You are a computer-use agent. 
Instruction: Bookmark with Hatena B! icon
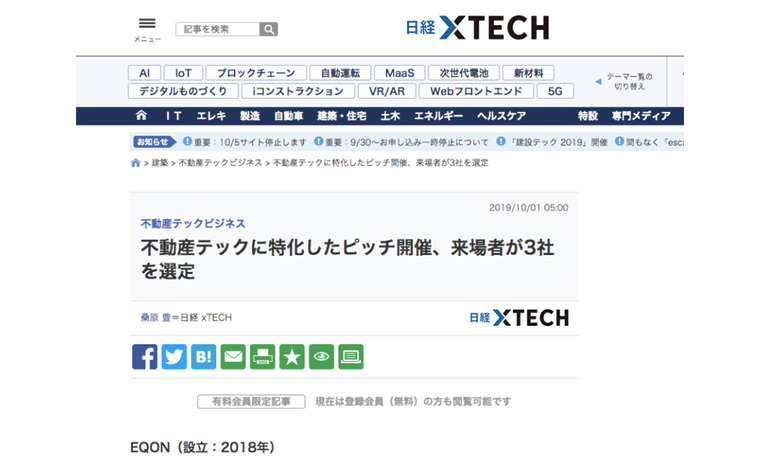[203, 356]
